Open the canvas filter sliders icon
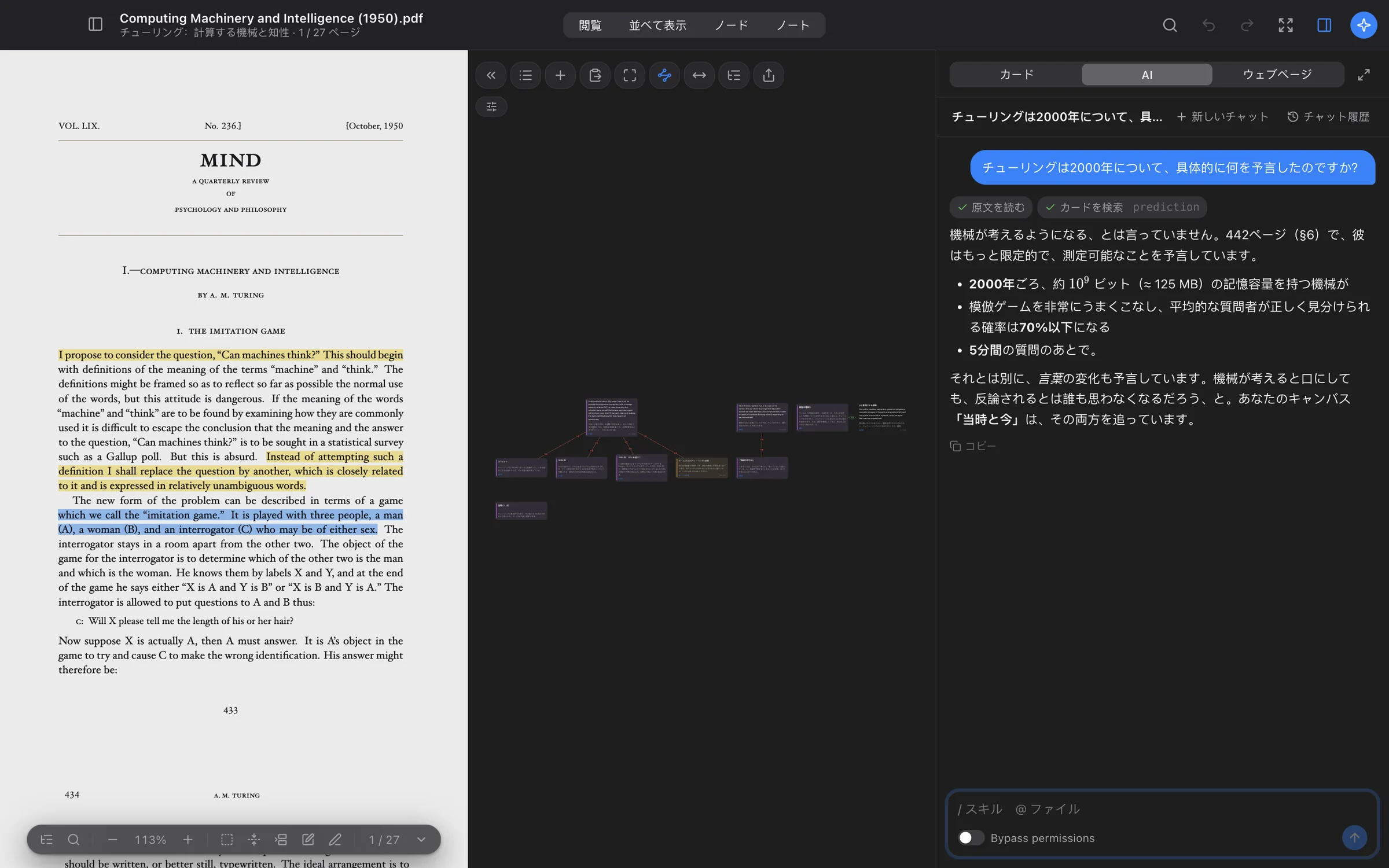 491,106
